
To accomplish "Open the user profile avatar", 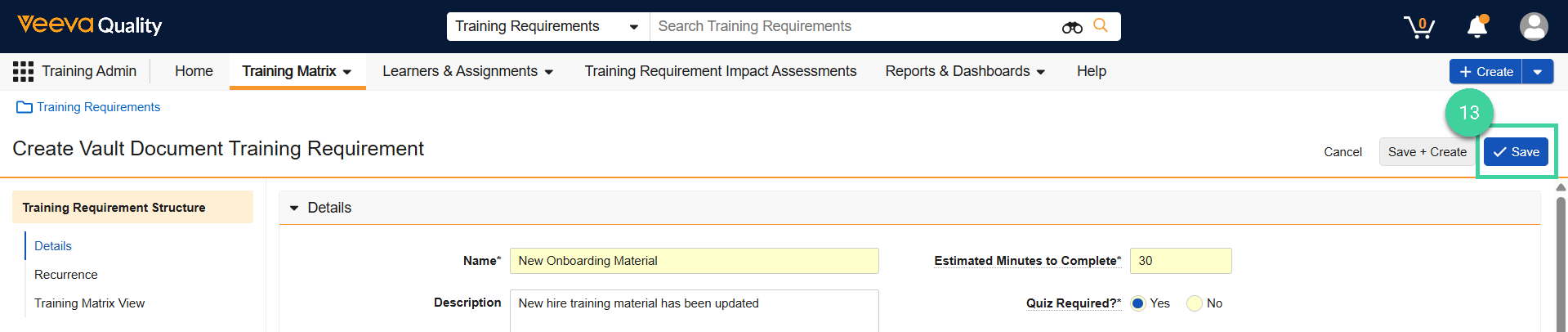I will (x=1533, y=27).
